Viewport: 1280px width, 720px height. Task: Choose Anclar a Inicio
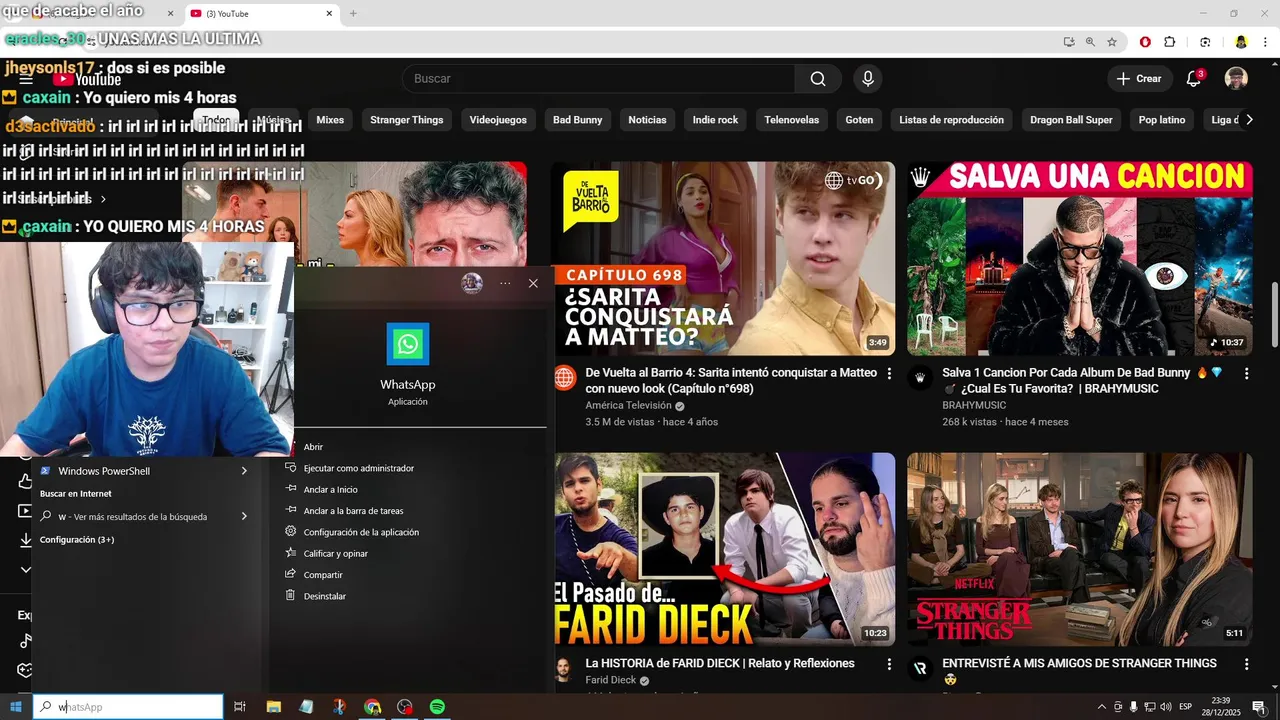330,490
